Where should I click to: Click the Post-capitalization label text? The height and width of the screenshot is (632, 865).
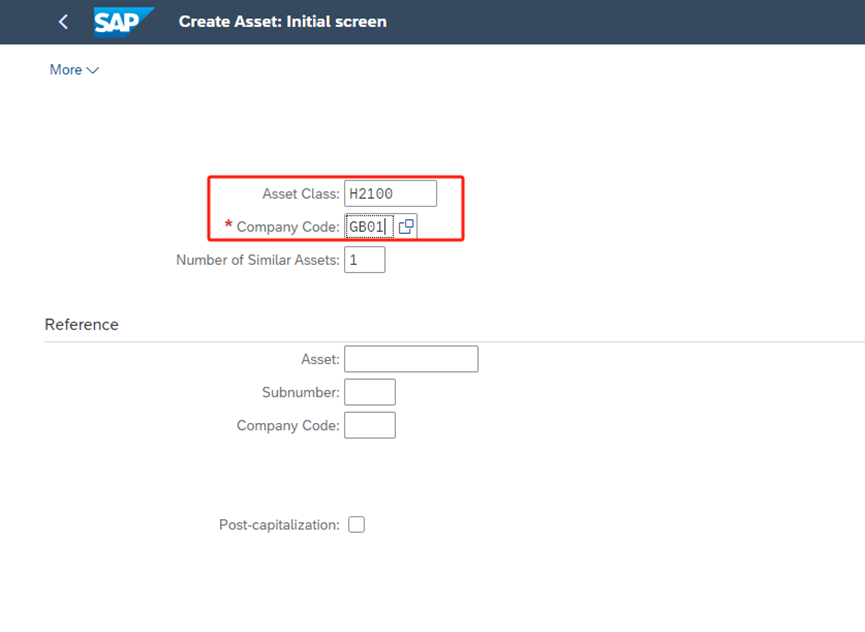pyautogui.click(x=279, y=524)
